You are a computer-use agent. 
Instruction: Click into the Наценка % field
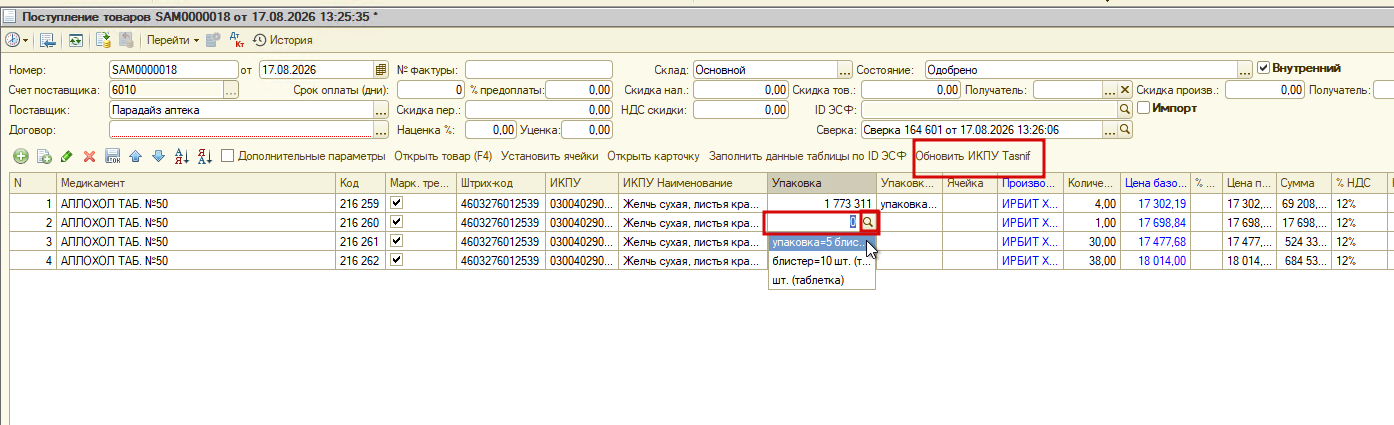(490, 130)
